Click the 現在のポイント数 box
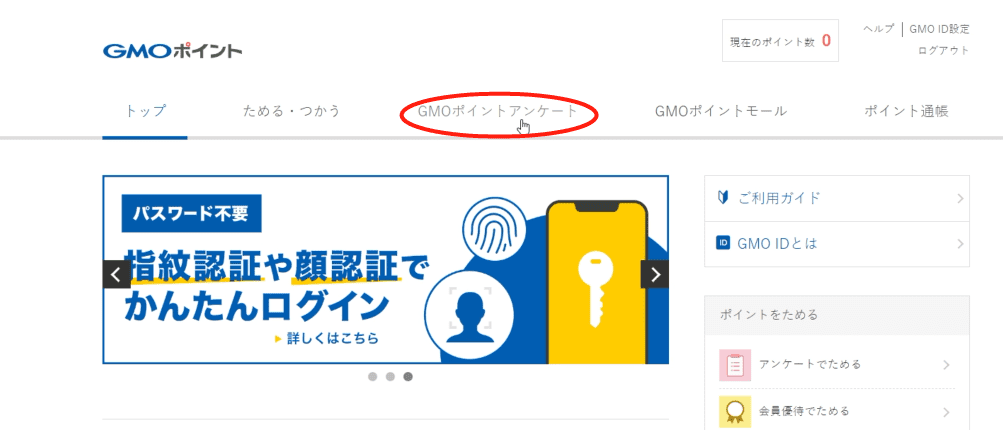1003x430 pixels. click(780, 40)
